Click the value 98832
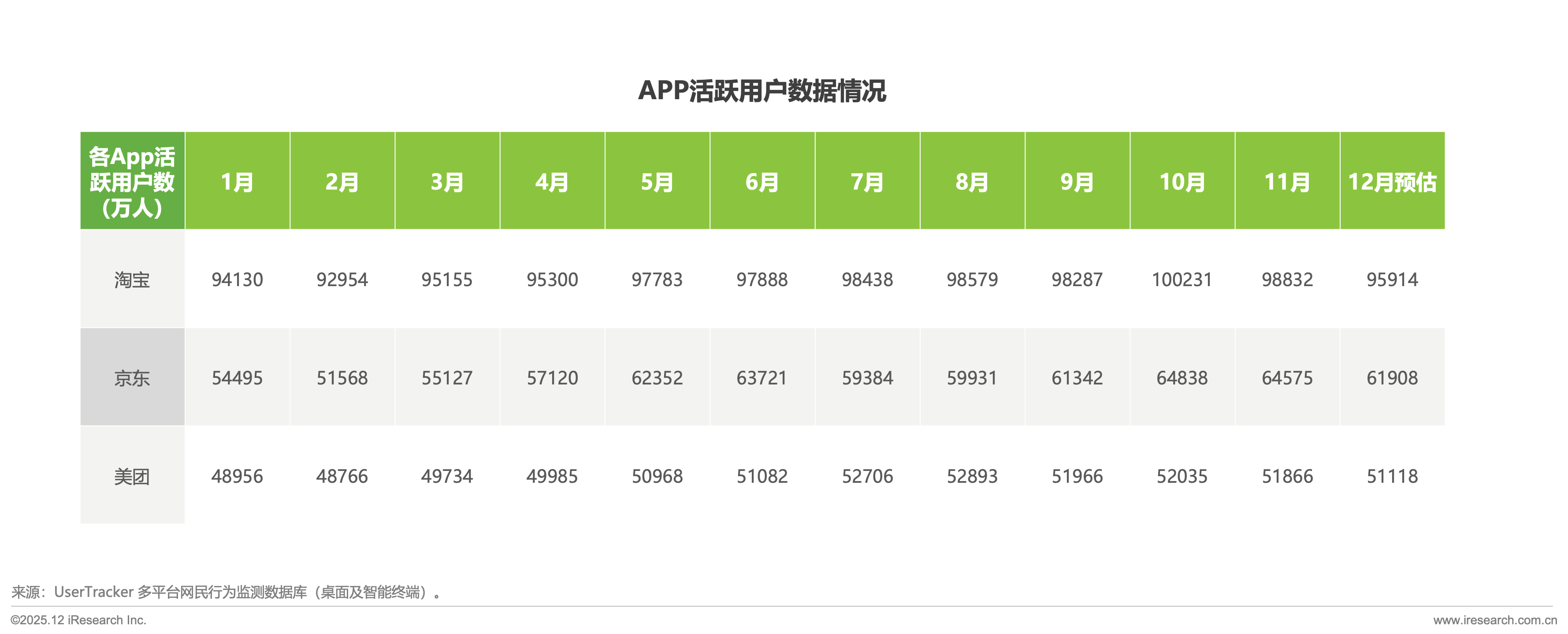This screenshot has width=1568, height=634. (x=1287, y=280)
